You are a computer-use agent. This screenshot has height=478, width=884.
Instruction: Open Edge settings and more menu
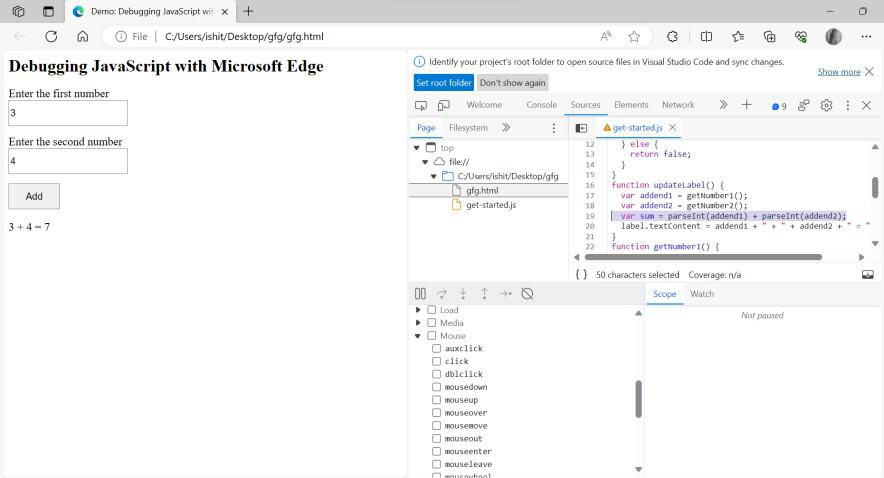(867, 37)
